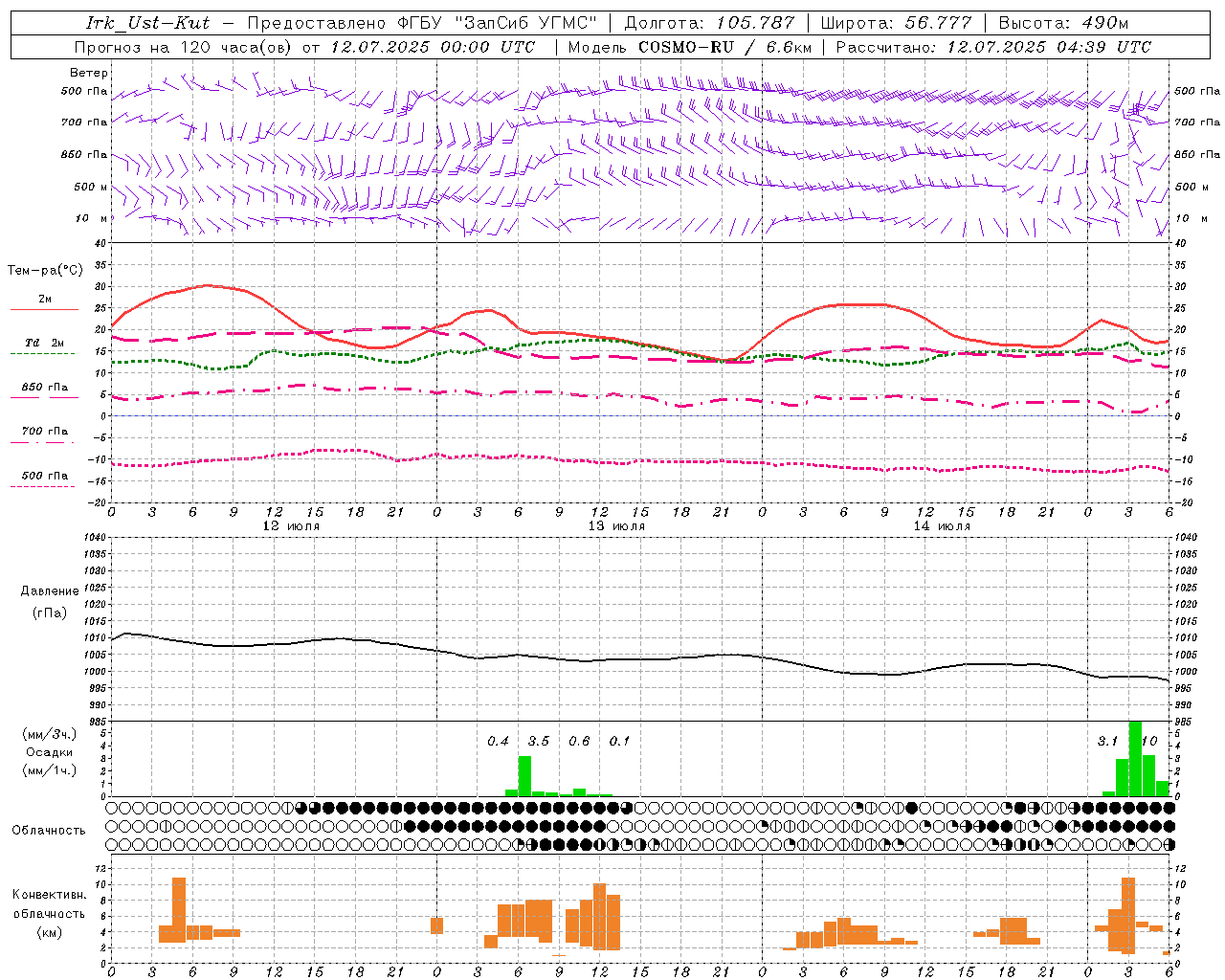Image resolution: width=1225 pixels, height=980 pixels.
Task: Click the 3.5 precipitation amount value
Action: [539, 741]
